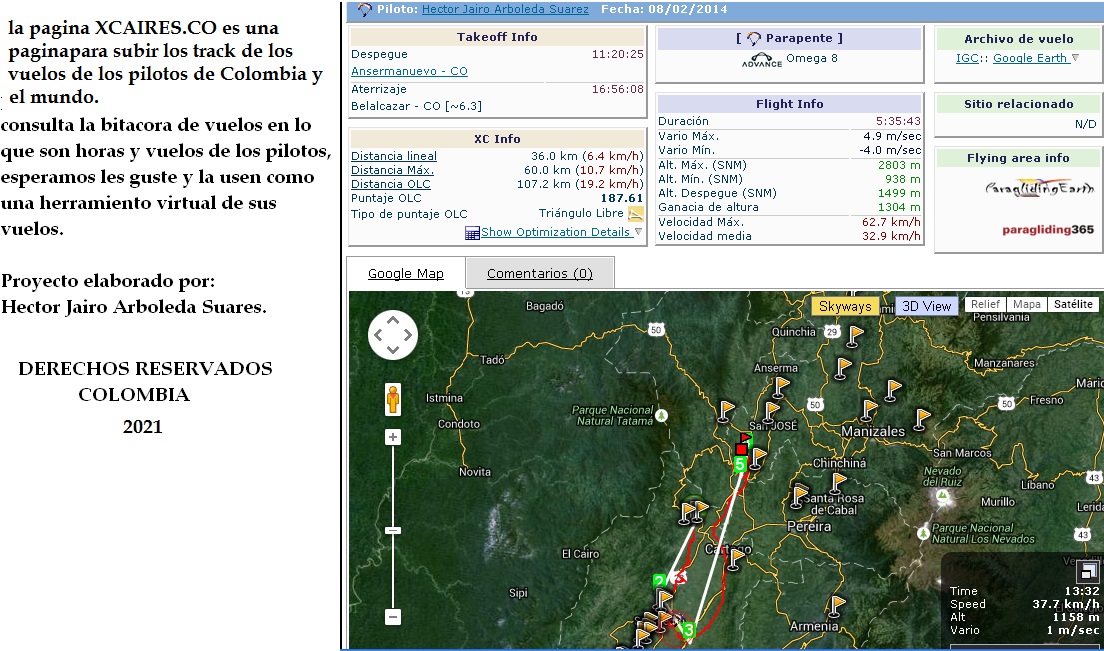Click the flag marker directly under Chinchiná label
1104x651 pixels.
pos(838,483)
